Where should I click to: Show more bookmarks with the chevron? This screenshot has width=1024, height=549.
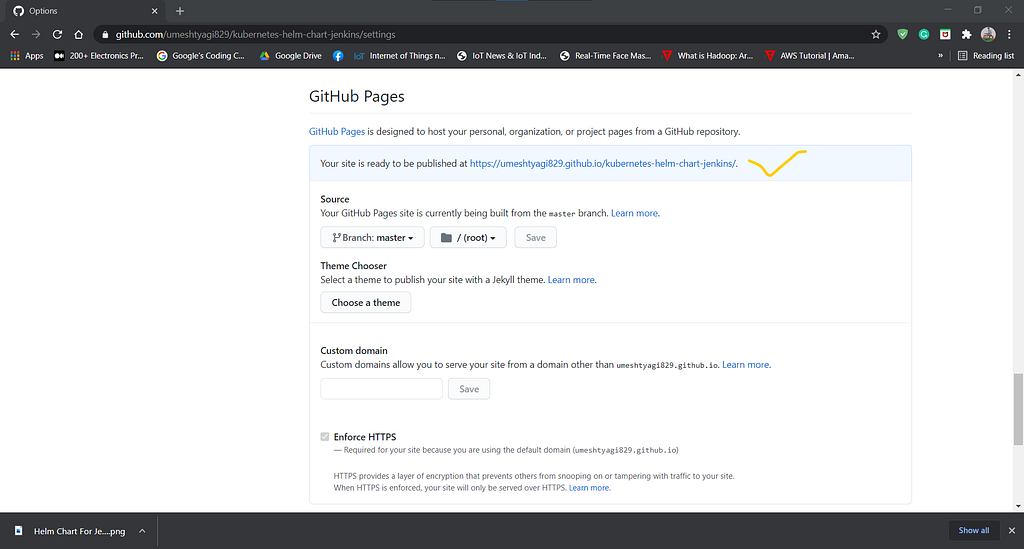[x=940, y=56]
